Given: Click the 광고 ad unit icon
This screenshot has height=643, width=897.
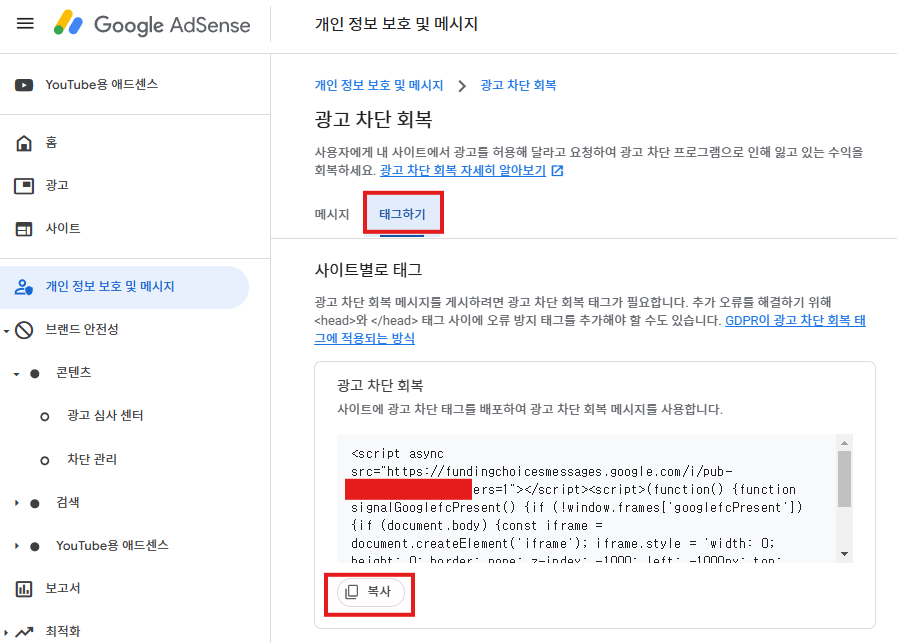Looking at the screenshot, I should coord(23,186).
